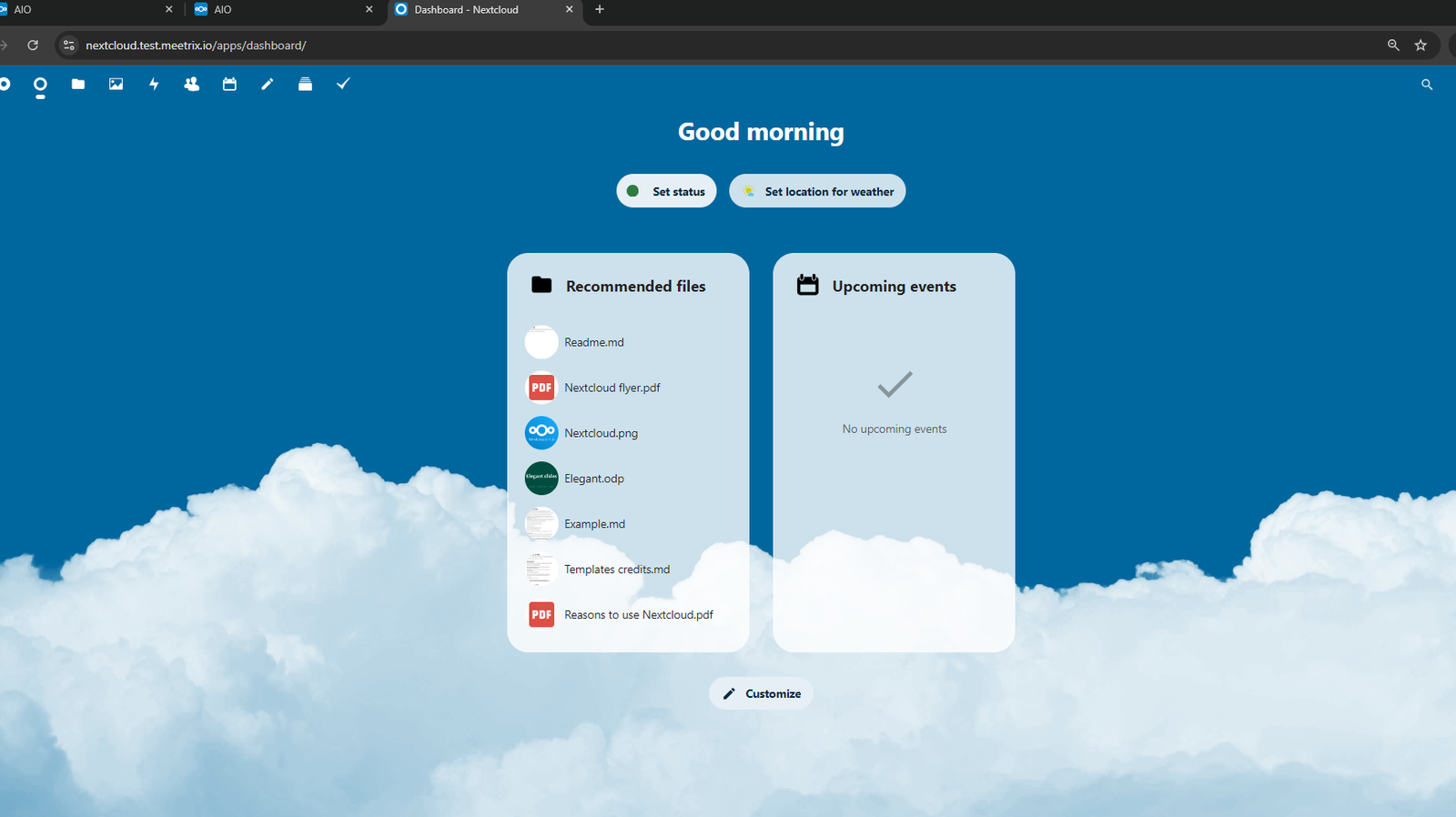Click the Example.md preview thumbnail

point(541,524)
